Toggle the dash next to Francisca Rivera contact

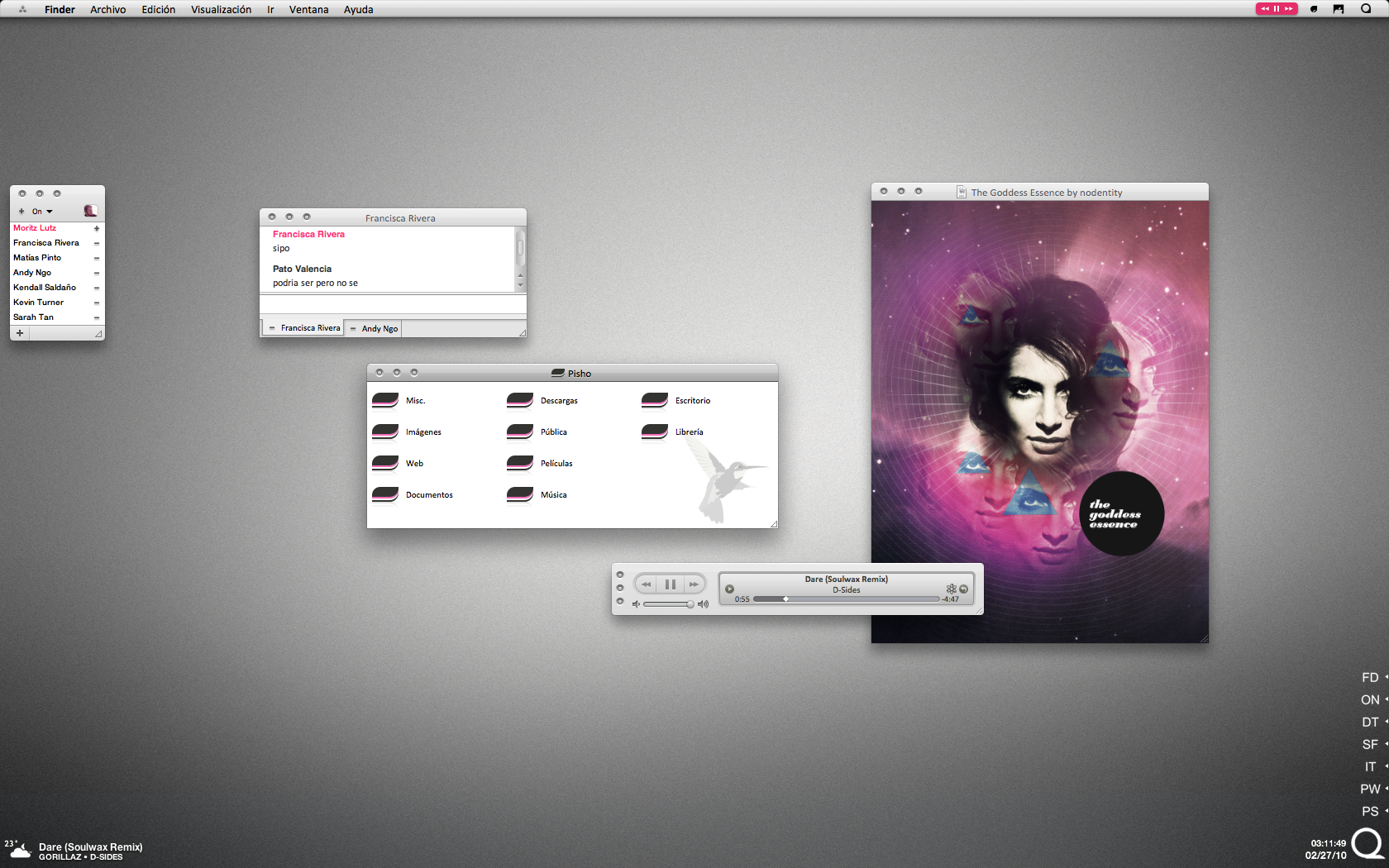pyautogui.click(x=96, y=243)
